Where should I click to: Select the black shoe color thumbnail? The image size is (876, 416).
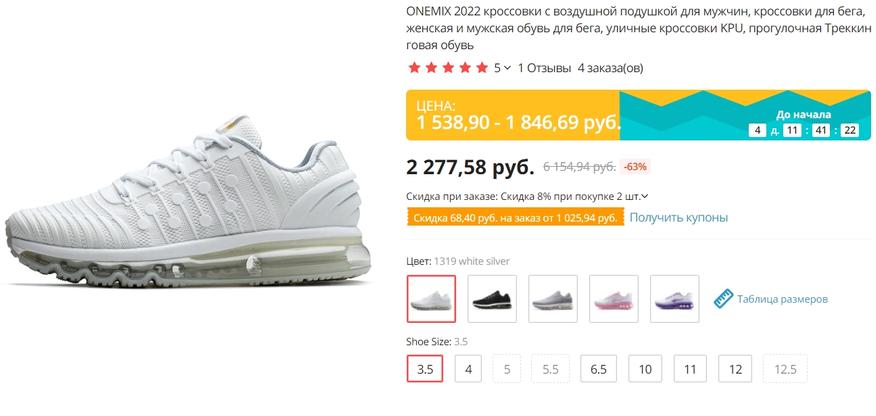[492, 299]
